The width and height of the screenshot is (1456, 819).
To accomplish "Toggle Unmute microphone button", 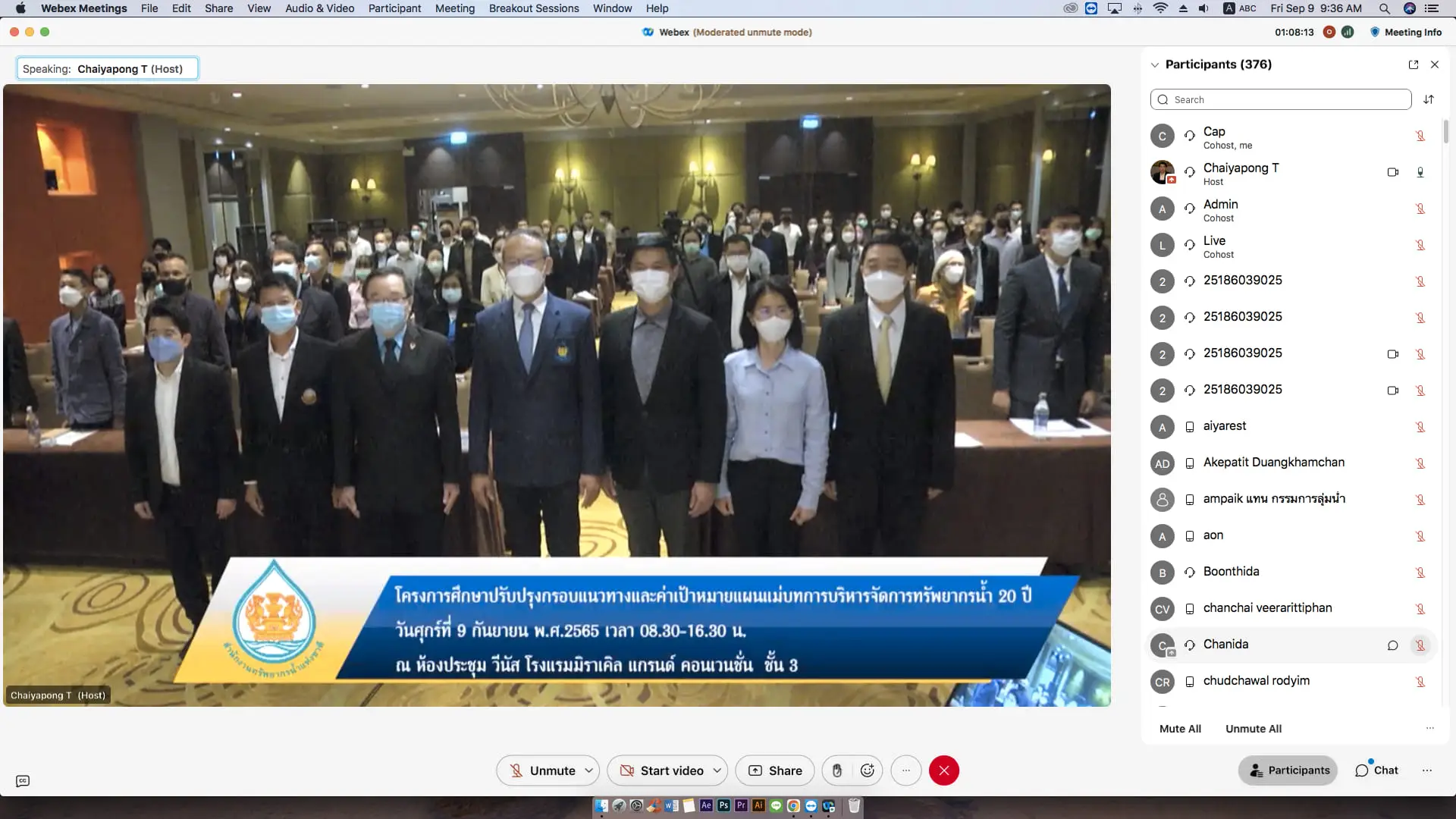I will [541, 770].
